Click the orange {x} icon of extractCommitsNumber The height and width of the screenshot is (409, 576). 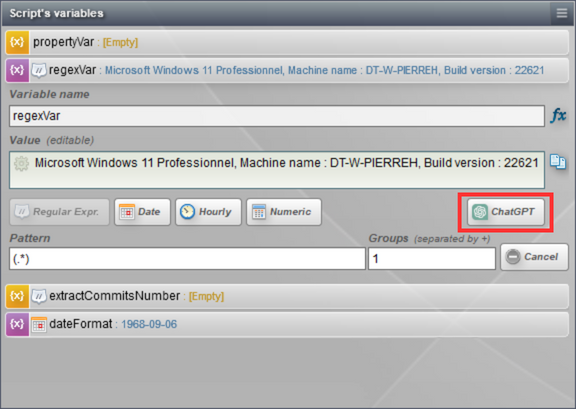[x=17, y=296]
